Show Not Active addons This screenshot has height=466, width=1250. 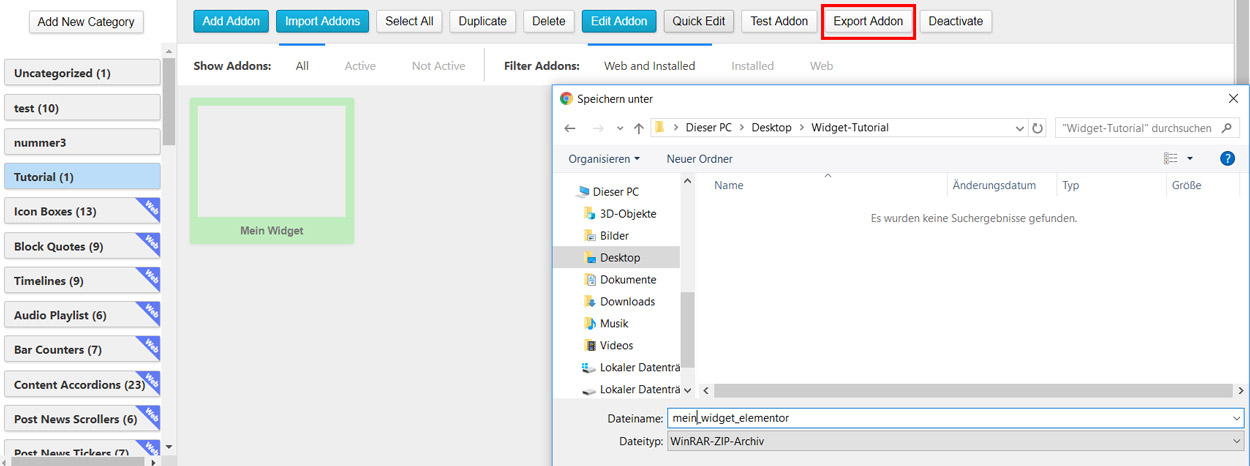tap(439, 66)
